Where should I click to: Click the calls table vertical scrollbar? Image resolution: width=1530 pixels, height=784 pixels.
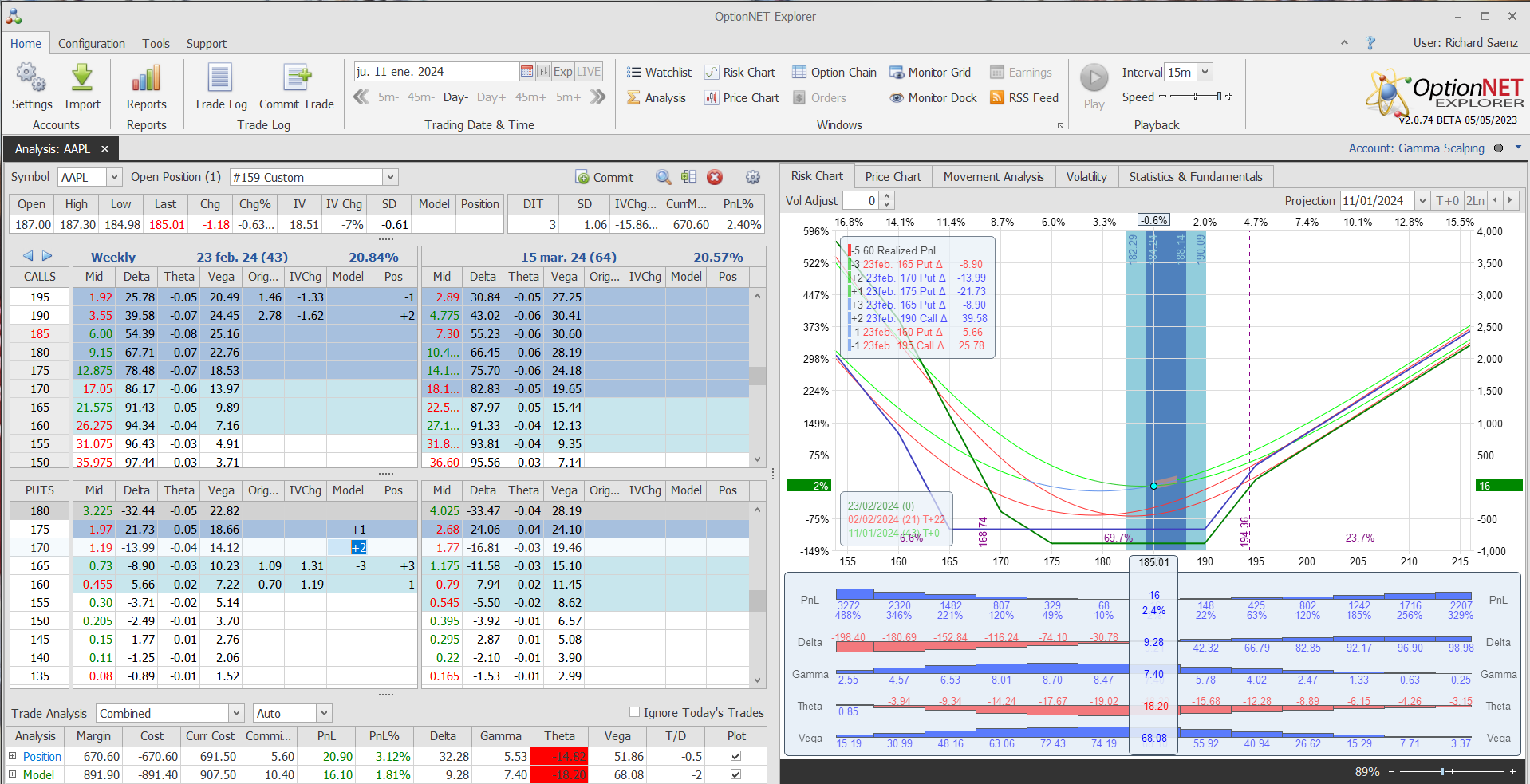pos(757,378)
